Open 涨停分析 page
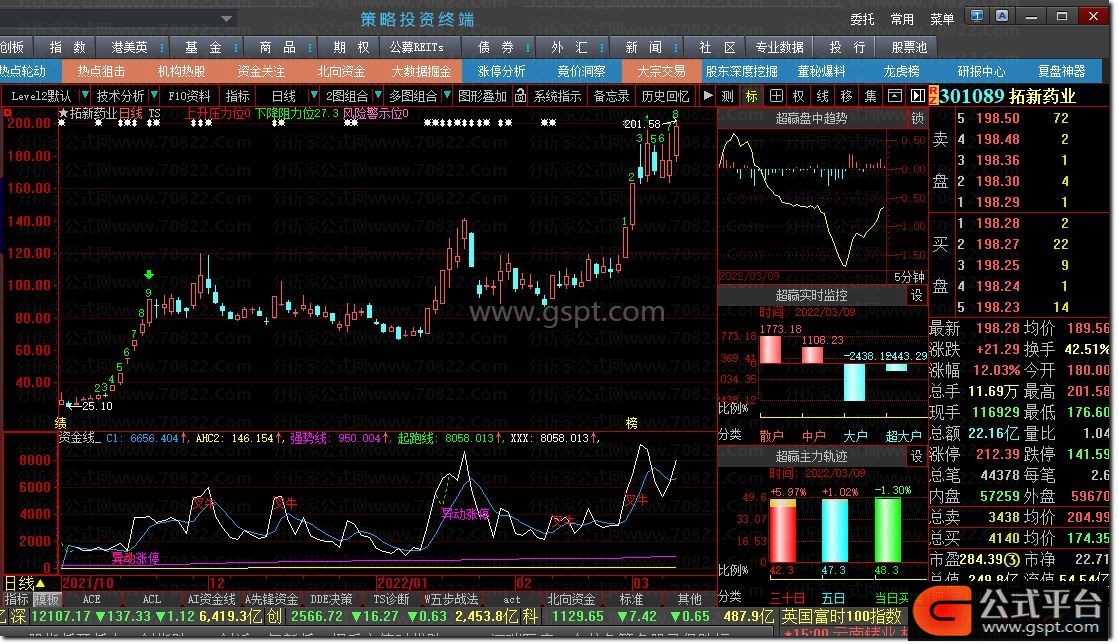This screenshot has width=1118, height=644. (x=501, y=71)
